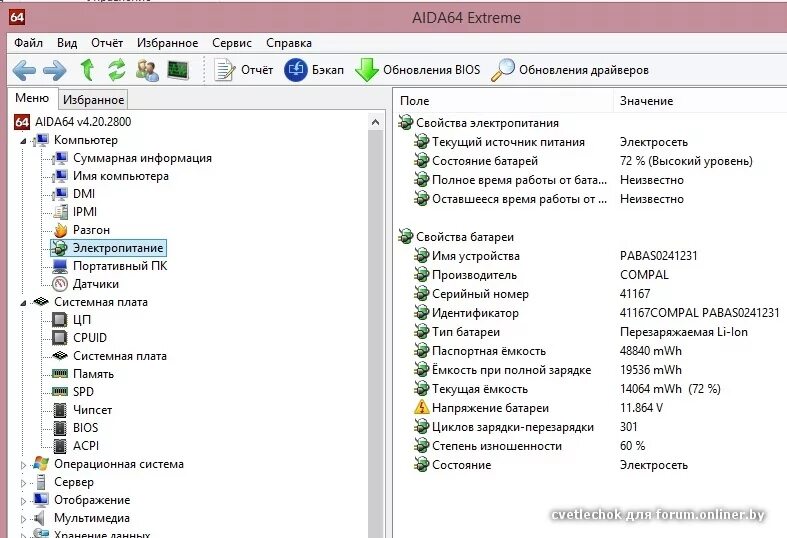Open the Сервис menu

tap(232, 43)
